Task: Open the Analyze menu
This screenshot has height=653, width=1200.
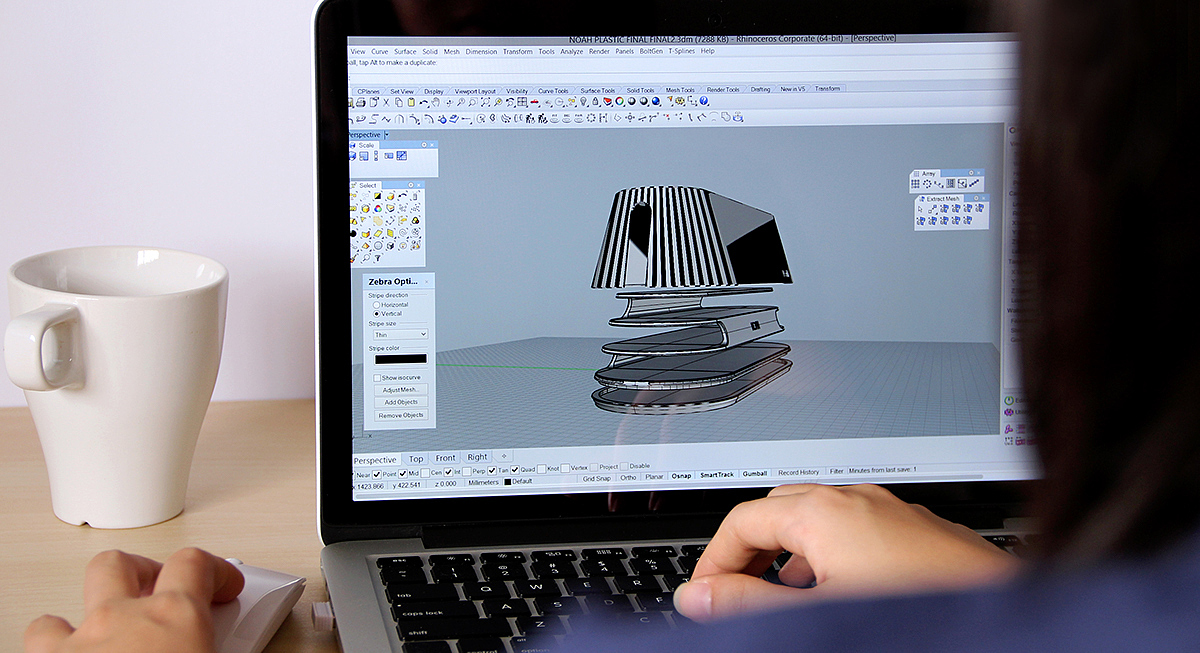Action: pyautogui.click(x=572, y=51)
